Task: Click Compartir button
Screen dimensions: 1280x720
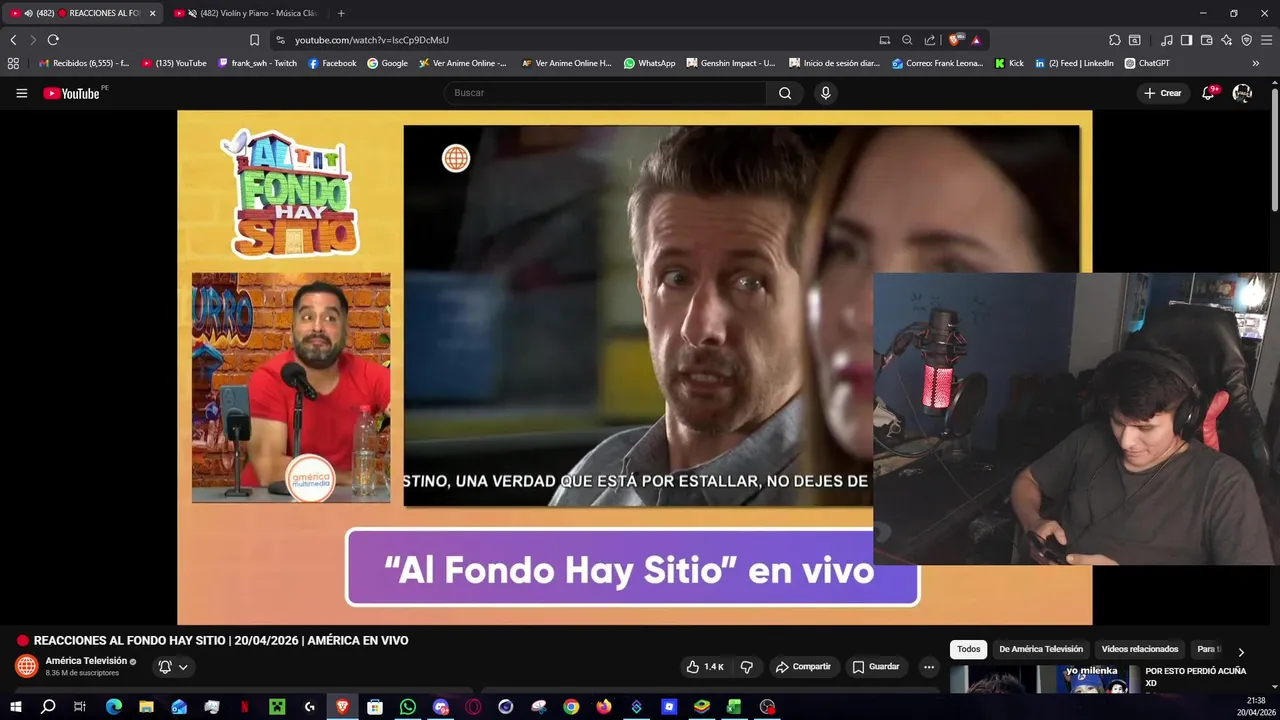Action: click(x=803, y=667)
